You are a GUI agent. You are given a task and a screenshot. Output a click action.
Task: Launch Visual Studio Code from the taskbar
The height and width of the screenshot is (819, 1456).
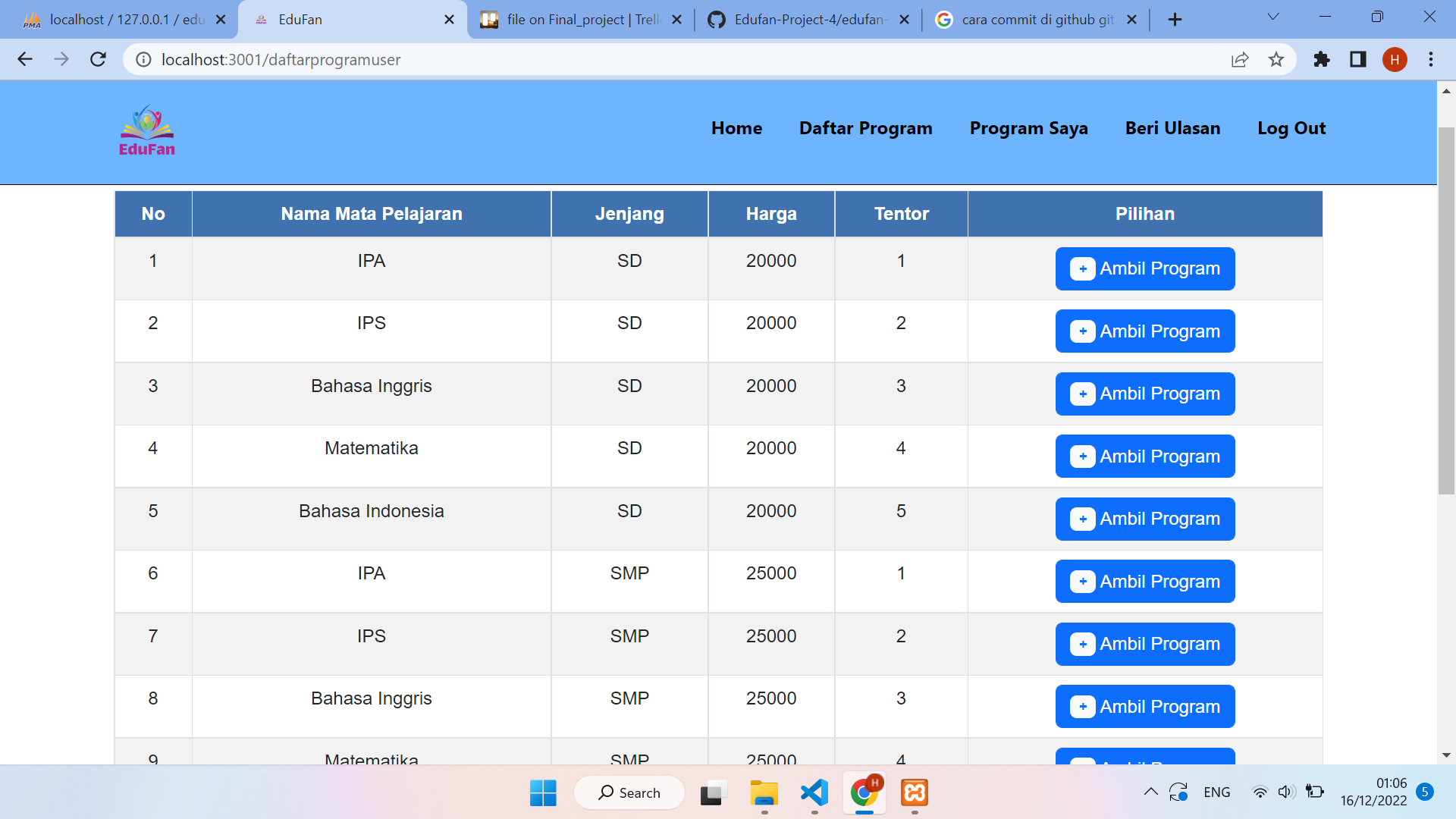tap(814, 794)
